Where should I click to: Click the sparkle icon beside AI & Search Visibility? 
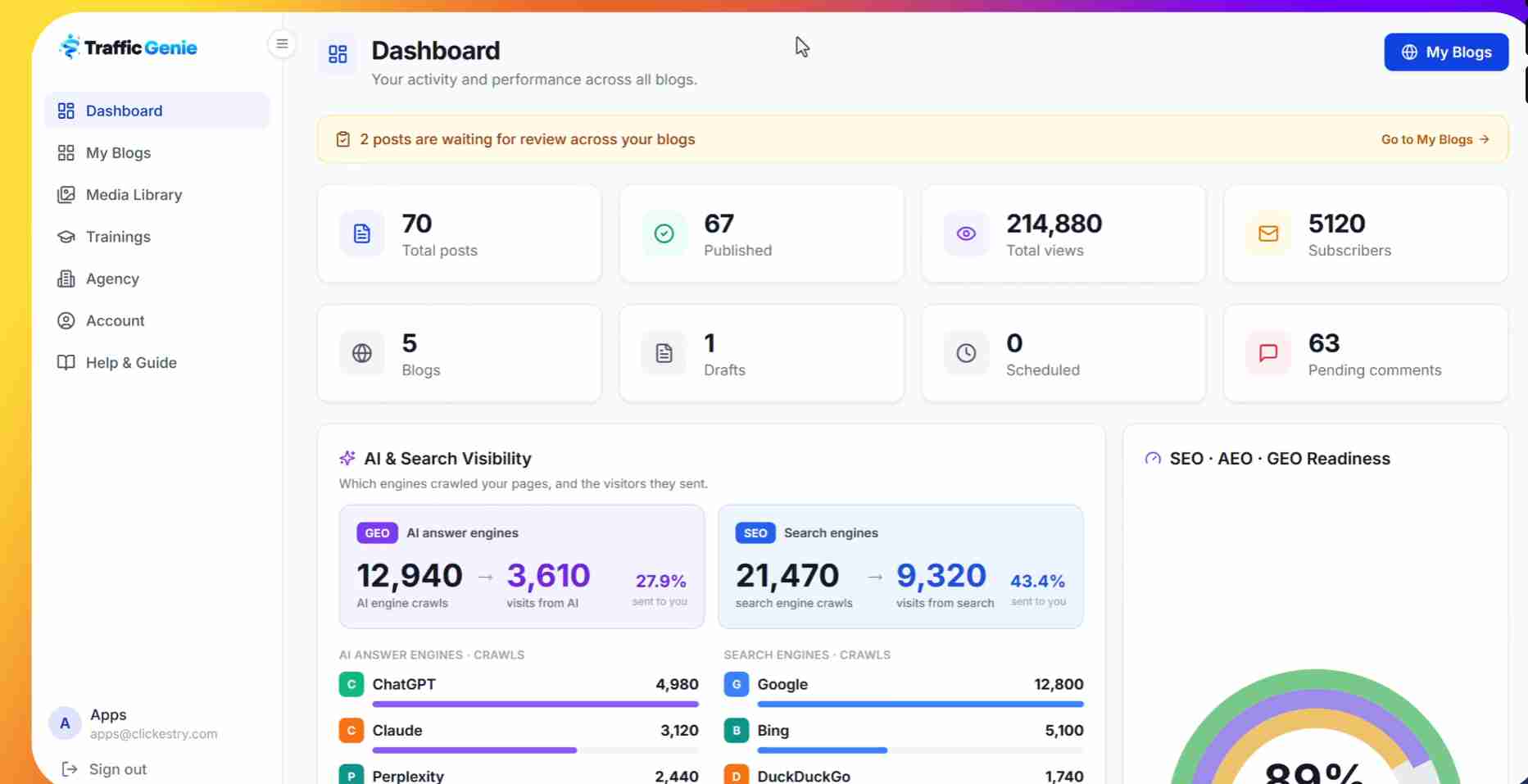pyautogui.click(x=347, y=458)
